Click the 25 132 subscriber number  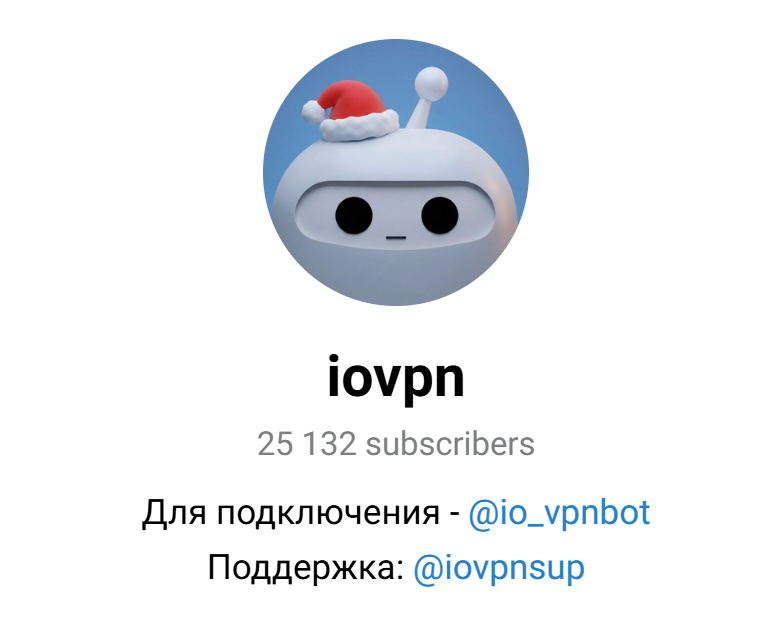pyautogui.click(x=306, y=444)
